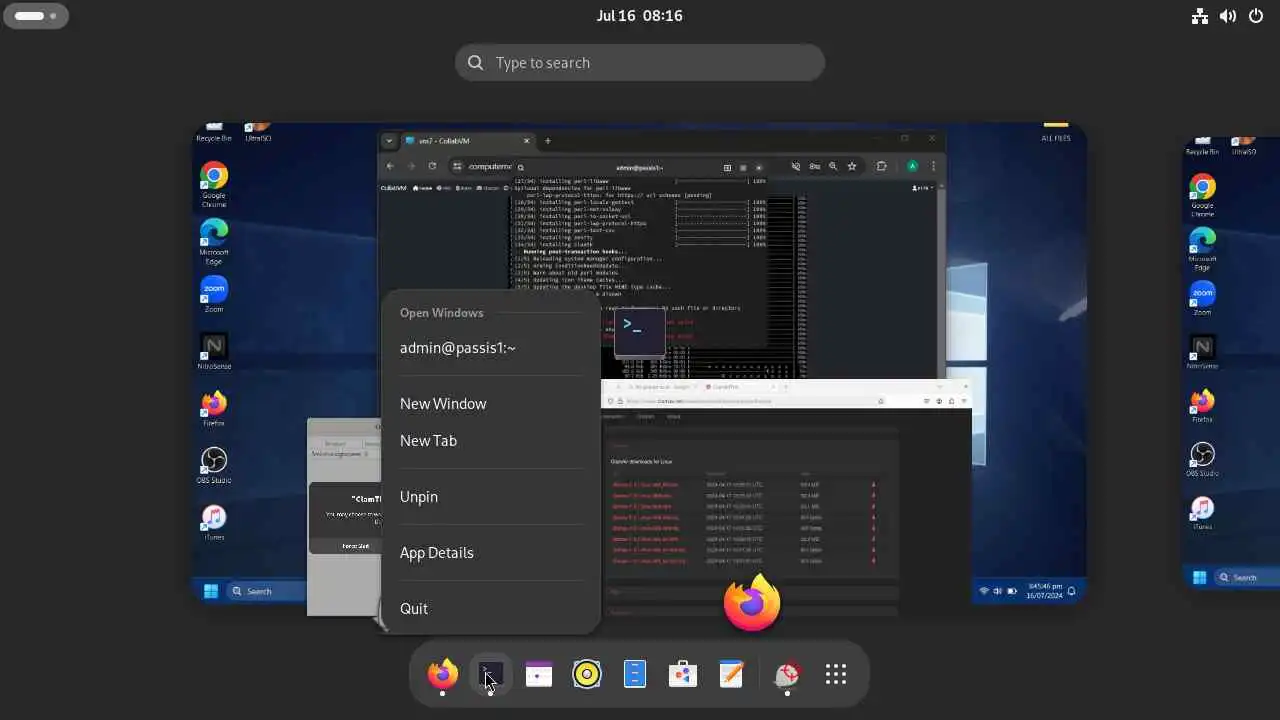The width and height of the screenshot is (1280, 720).
Task: Click the network icon in the top bar
Action: [x=1200, y=16]
